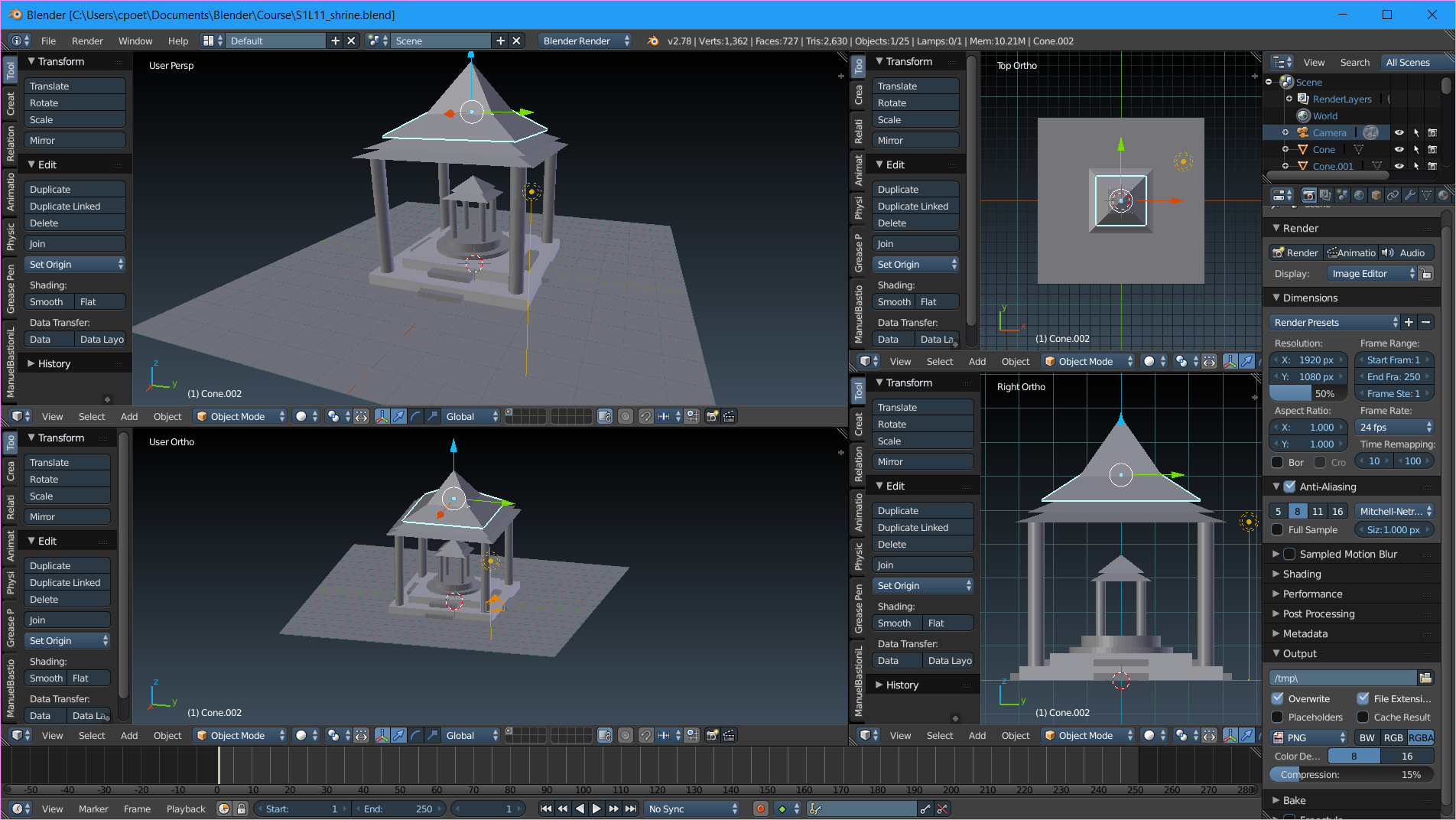The height and width of the screenshot is (820, 1456).
Task: Expand the Shading panel in render properties
Action: (1302, 574)
